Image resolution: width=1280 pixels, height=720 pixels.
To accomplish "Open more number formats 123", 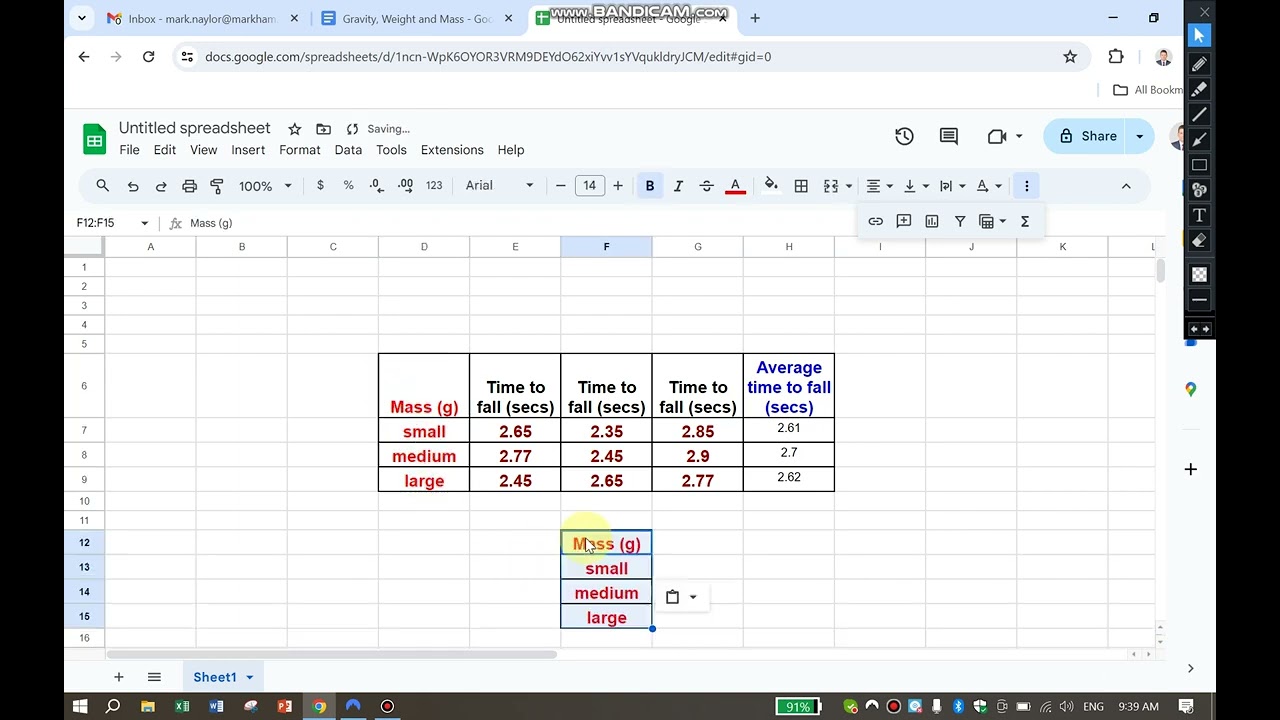I will click(434, 186).
